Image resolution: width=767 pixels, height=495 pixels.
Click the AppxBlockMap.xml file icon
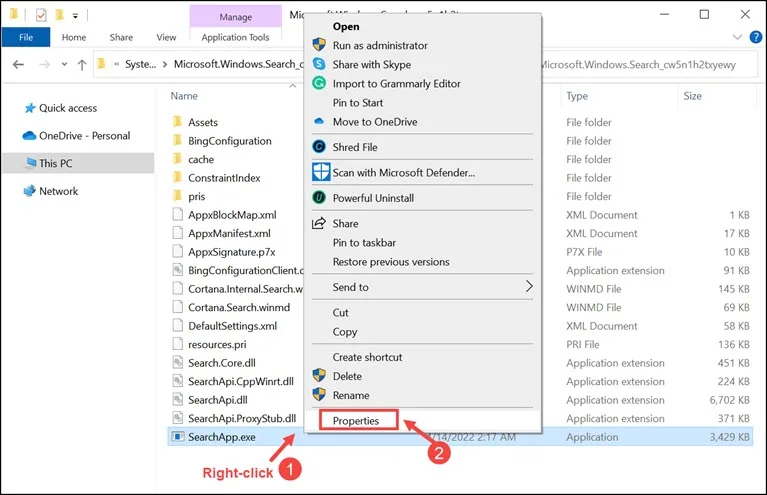[178, 215]
